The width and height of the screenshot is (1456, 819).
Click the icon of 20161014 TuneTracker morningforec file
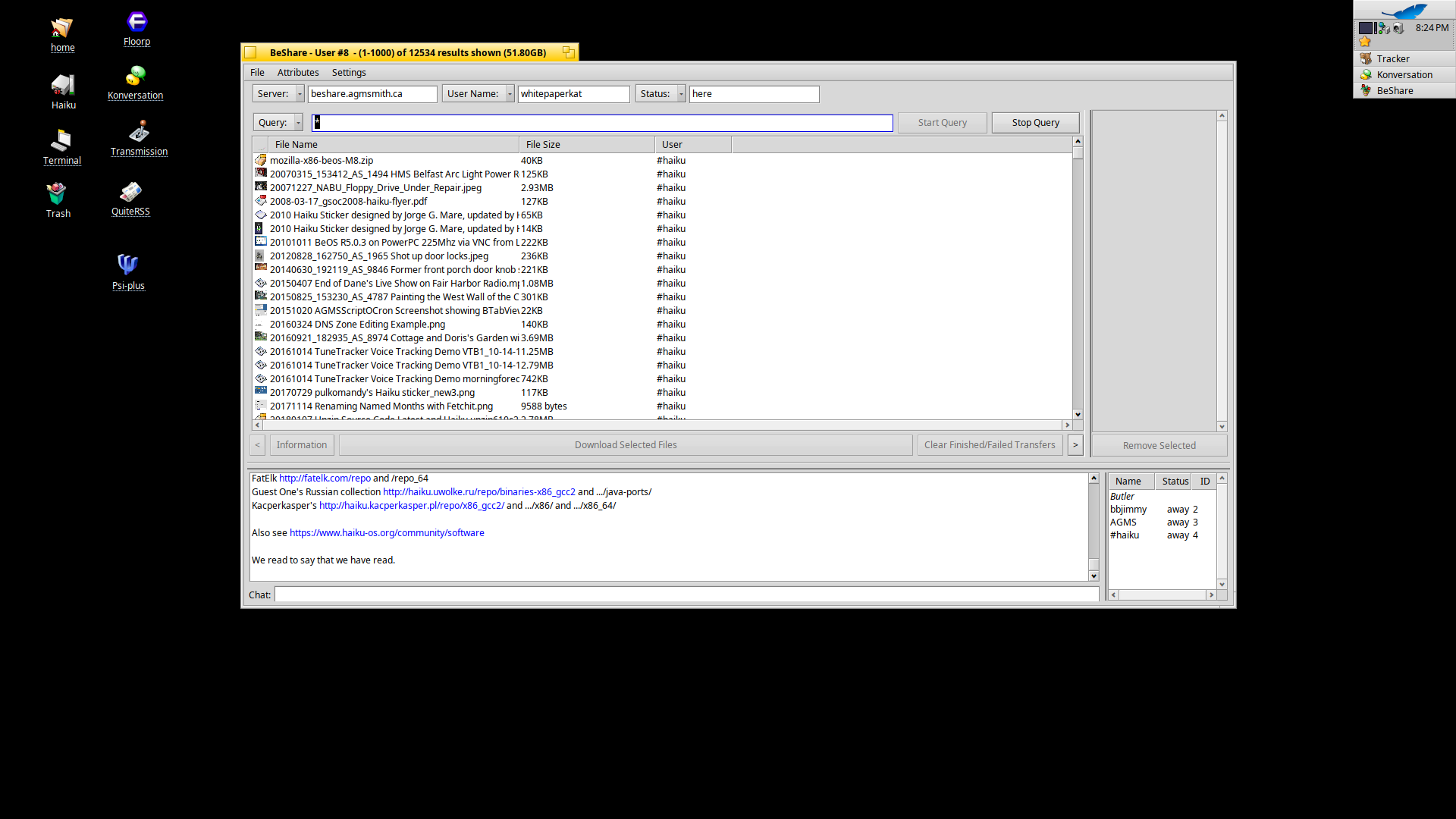click(261, 378)
